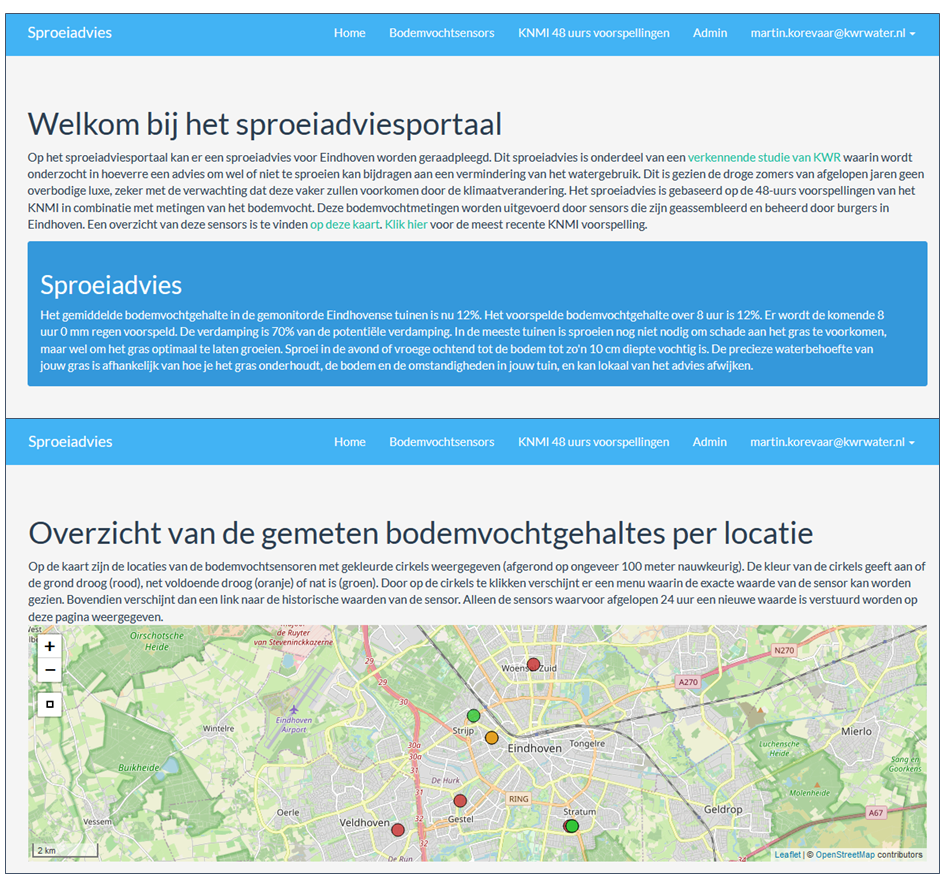This screenshot has height=877, width=944.
Task: Click the 'Molenheide' label on the map
Action: point(810,793)
